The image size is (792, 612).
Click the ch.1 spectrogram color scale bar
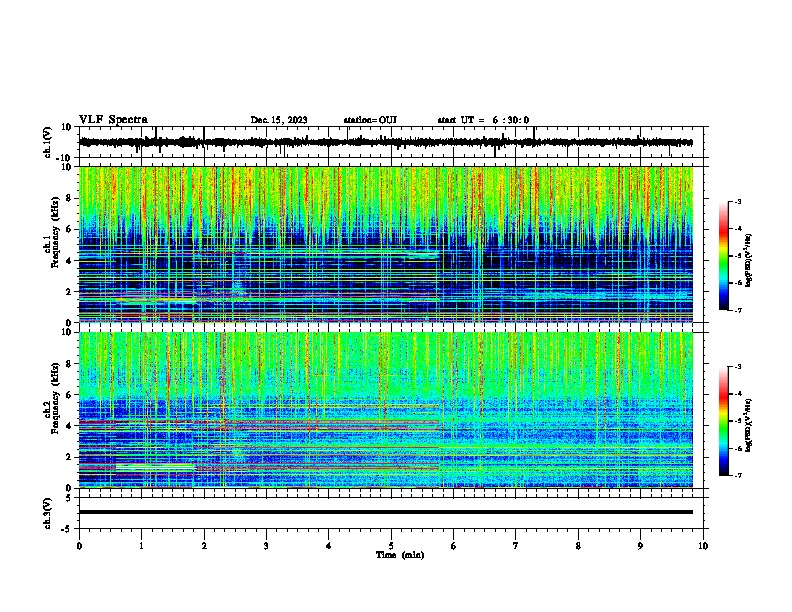(724, 256)
